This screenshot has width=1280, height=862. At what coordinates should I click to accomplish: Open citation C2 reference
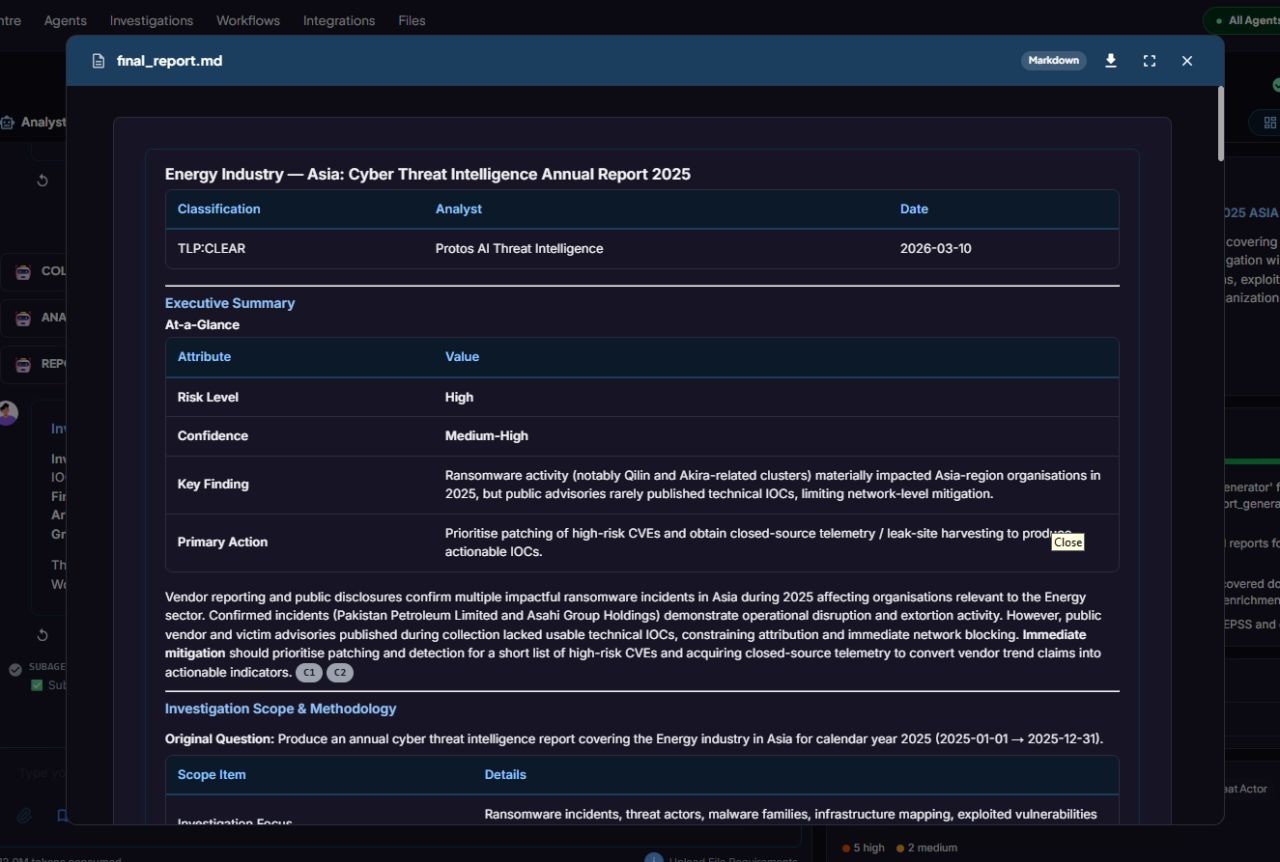coord(340,673)
